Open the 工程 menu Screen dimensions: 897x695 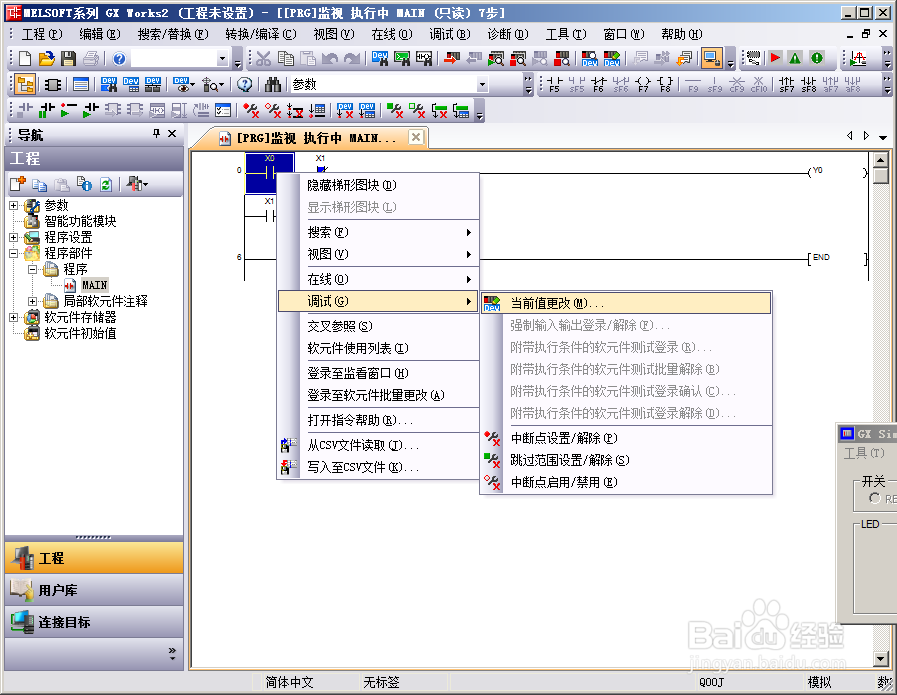42,34
